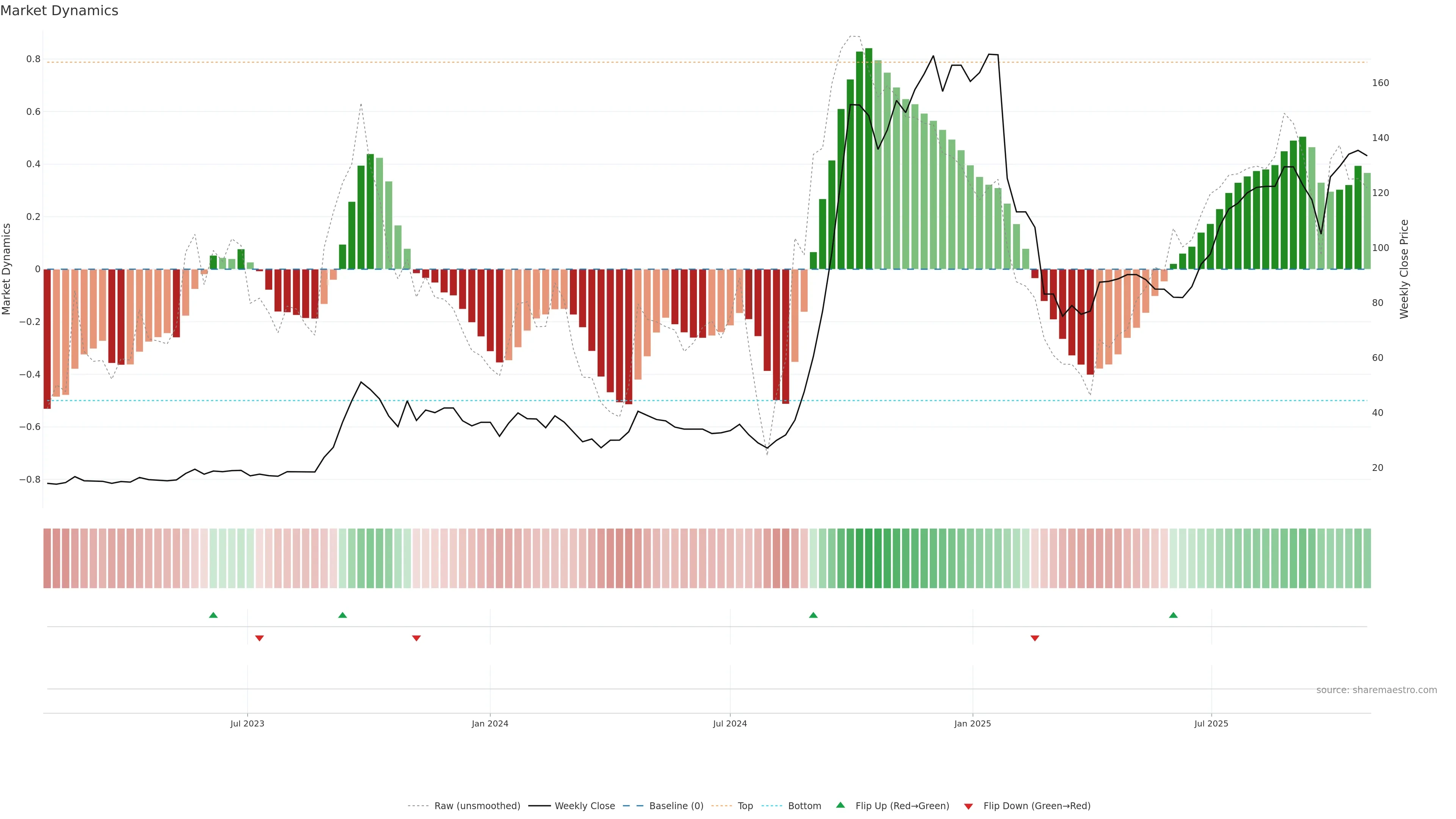Click the Weekly Close Price axis title

1404,269
